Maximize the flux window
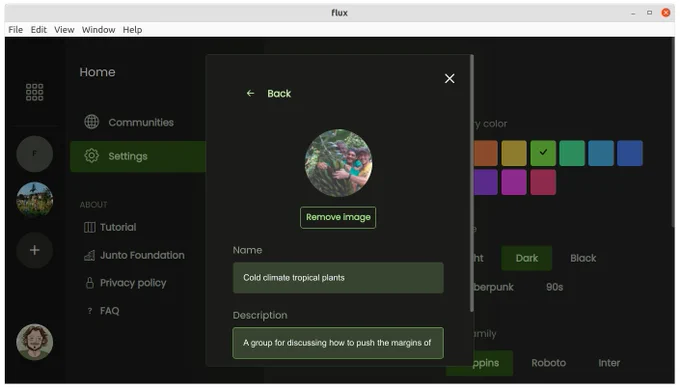The height and width of the screenshot is (389, 680). point(649,13)
